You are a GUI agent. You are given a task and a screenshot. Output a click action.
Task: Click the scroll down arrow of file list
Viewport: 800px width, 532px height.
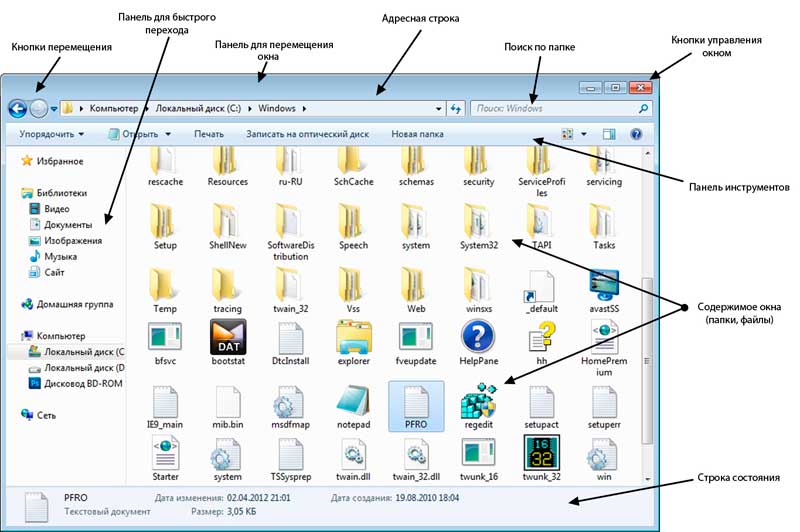[647, 479]
